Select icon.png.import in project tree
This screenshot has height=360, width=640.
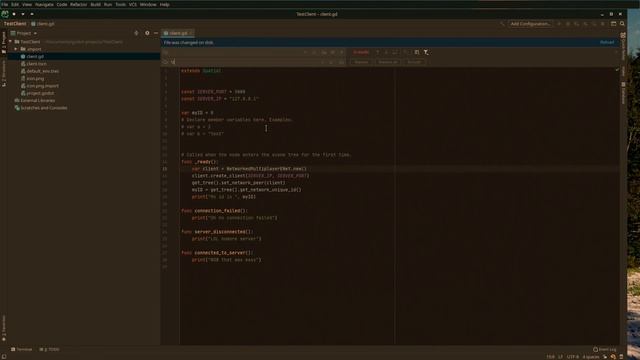pyautogui.click(x=42, y=86)
